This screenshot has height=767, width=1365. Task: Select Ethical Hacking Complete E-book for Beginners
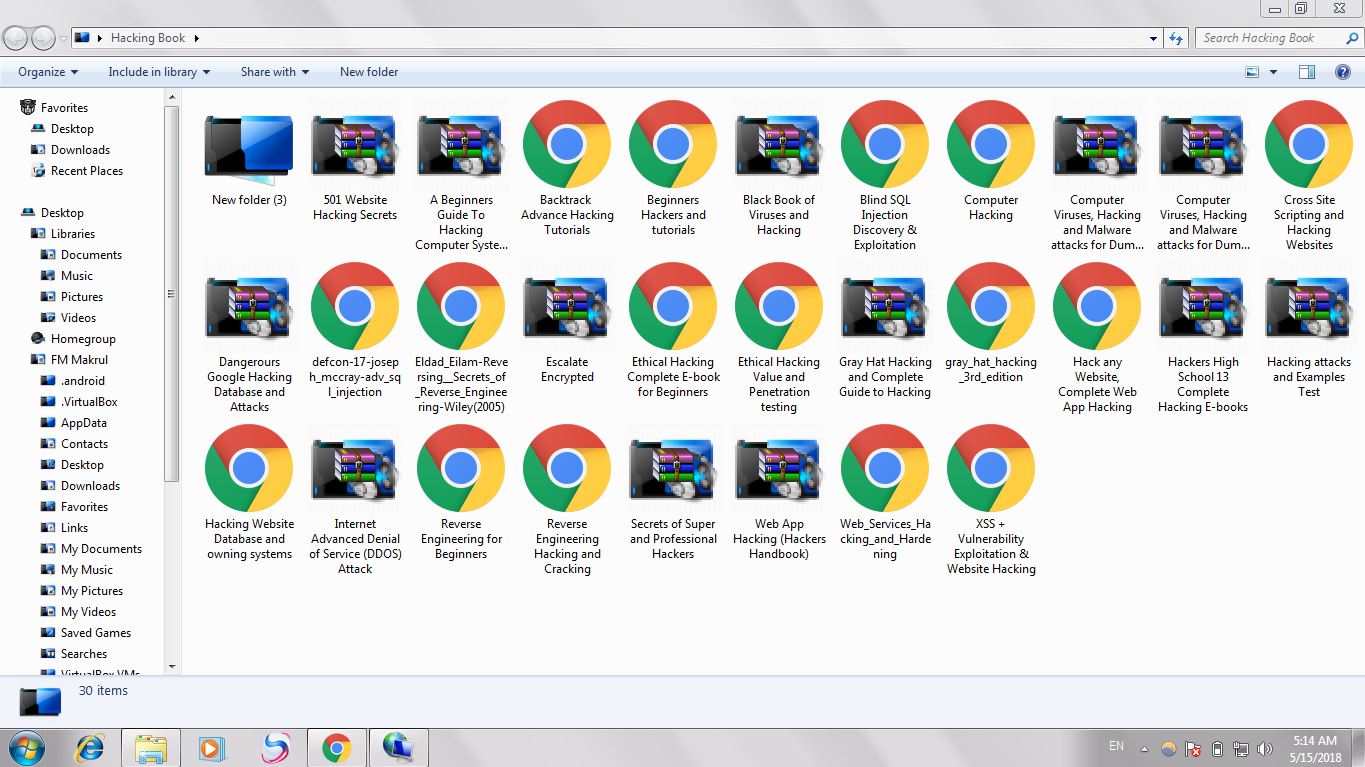click(673, 331)
